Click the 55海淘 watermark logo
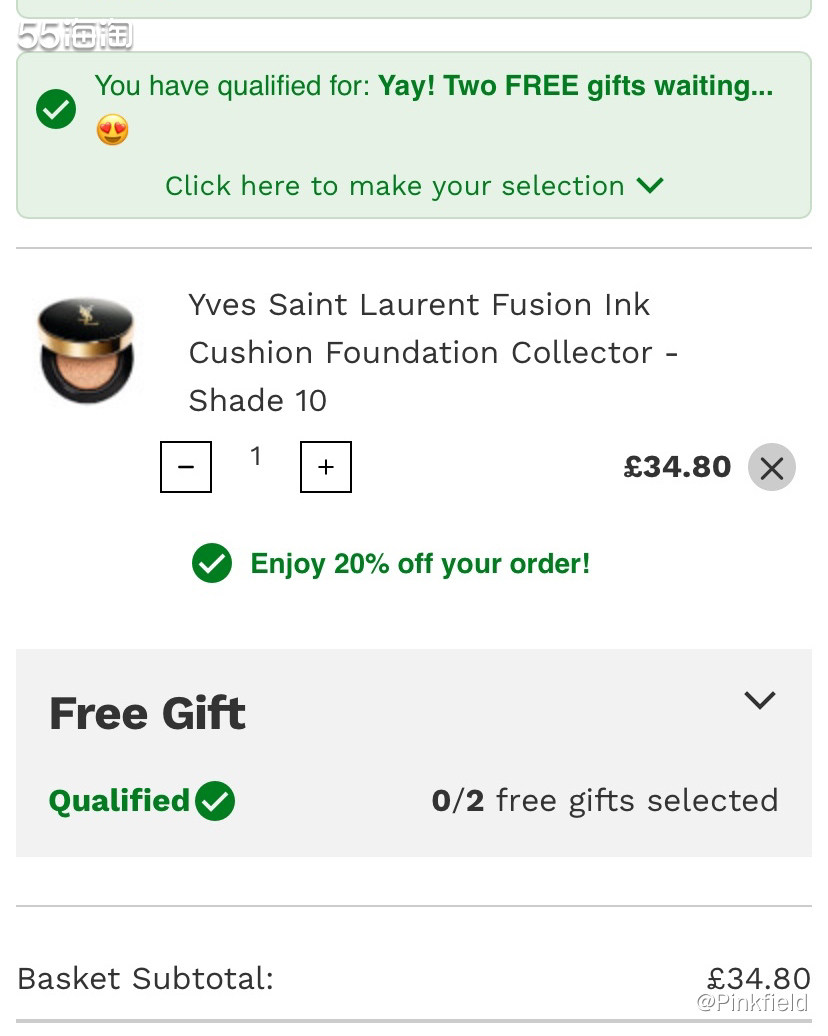This screenshot has height=1036, width=828. [75, 36]
